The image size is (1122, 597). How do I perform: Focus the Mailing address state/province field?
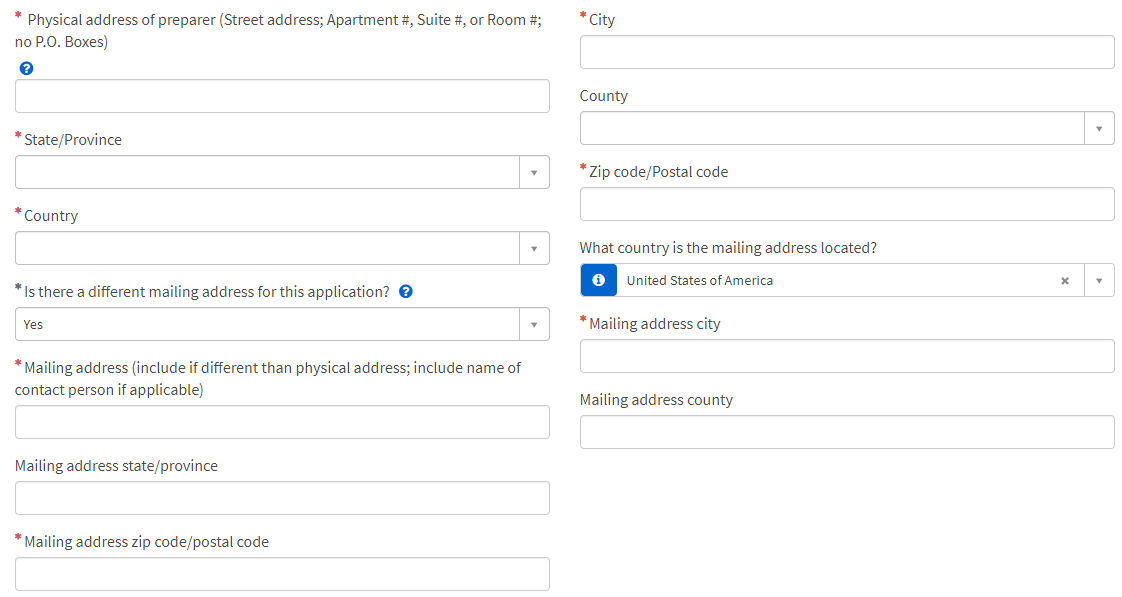[x=282, y=498]
